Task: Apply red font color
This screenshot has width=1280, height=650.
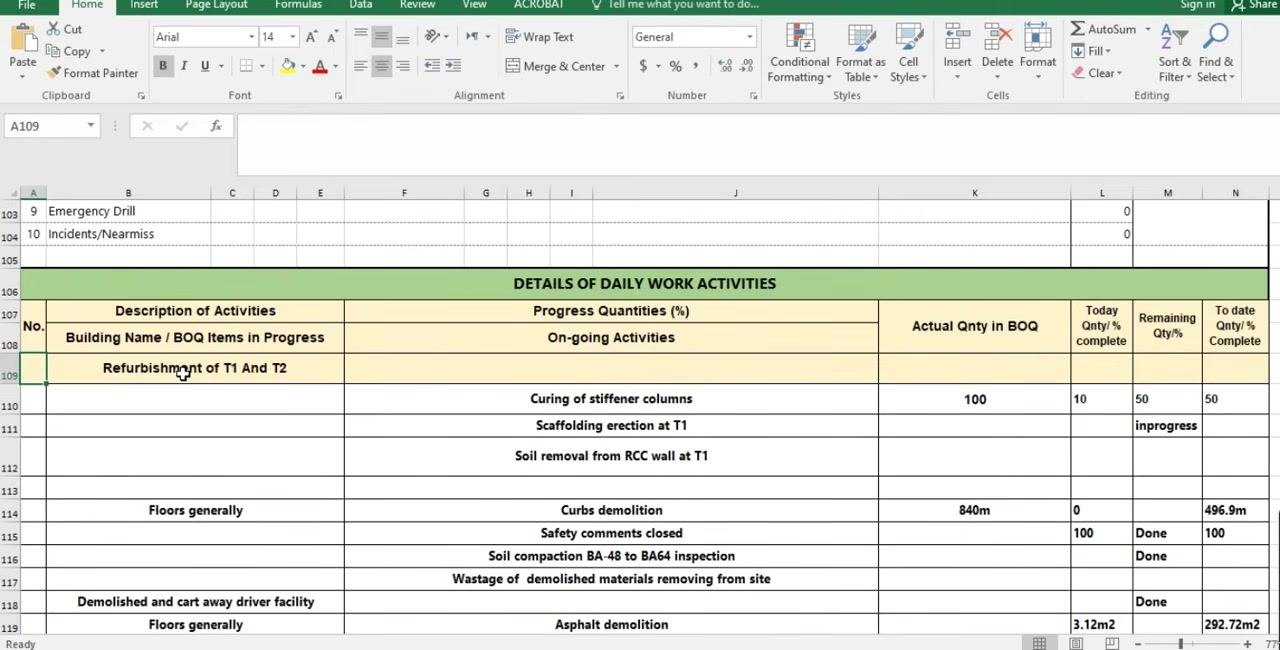Action: [320, 66]
